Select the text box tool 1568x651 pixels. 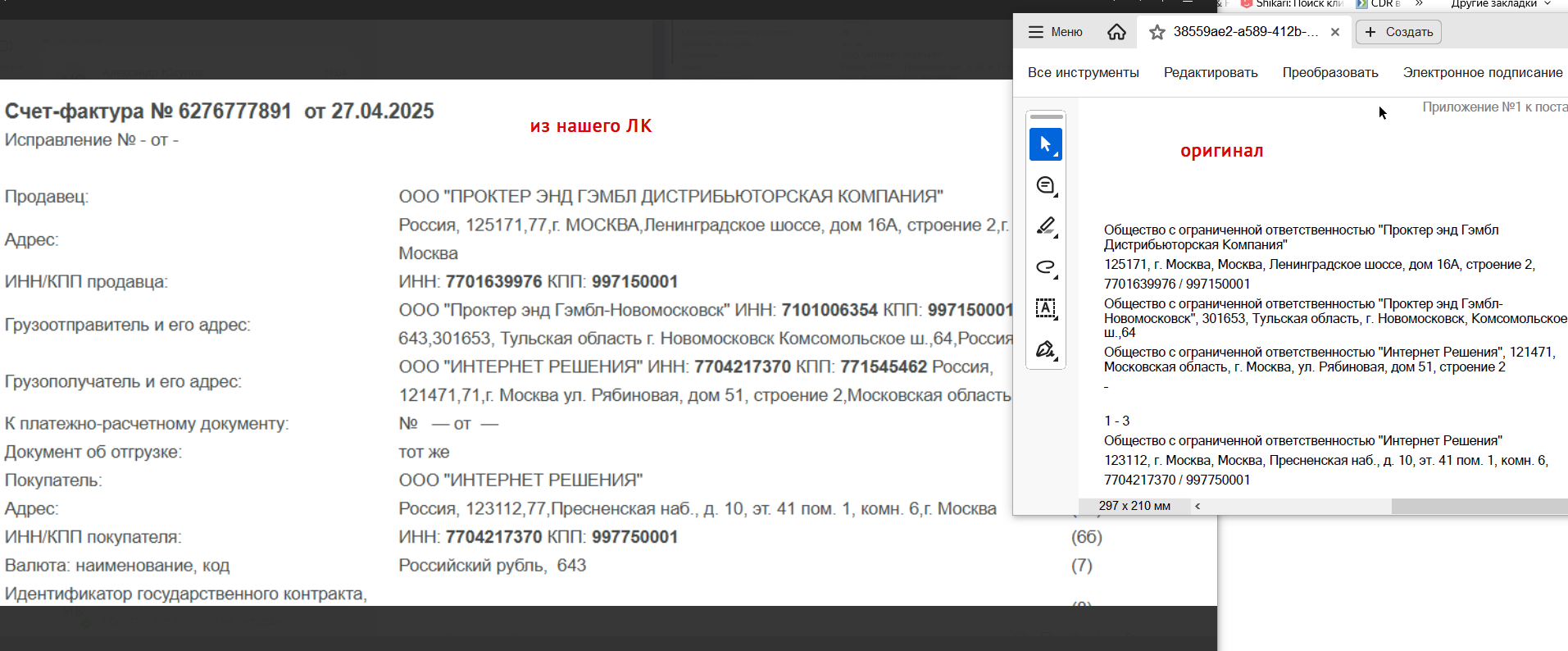pos(1045,308)
